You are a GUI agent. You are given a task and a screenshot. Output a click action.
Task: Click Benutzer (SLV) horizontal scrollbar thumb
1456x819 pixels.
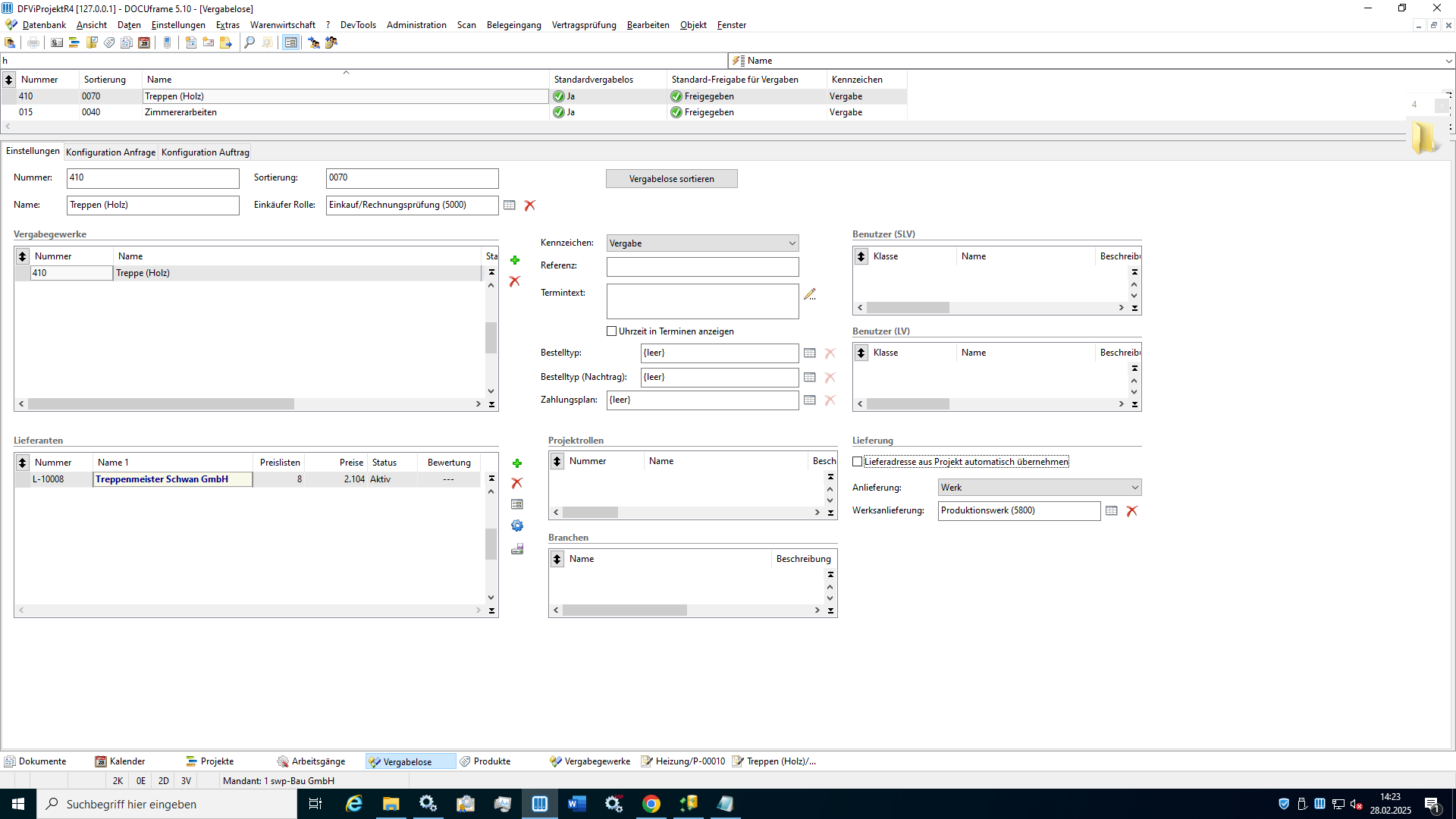tap(908, 308)
